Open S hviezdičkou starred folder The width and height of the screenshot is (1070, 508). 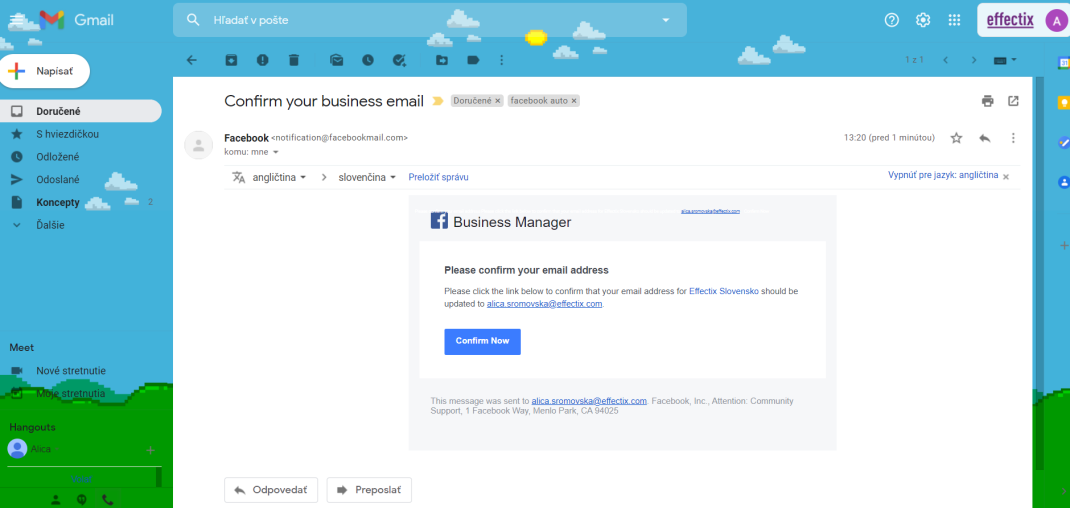pos(81,134)
